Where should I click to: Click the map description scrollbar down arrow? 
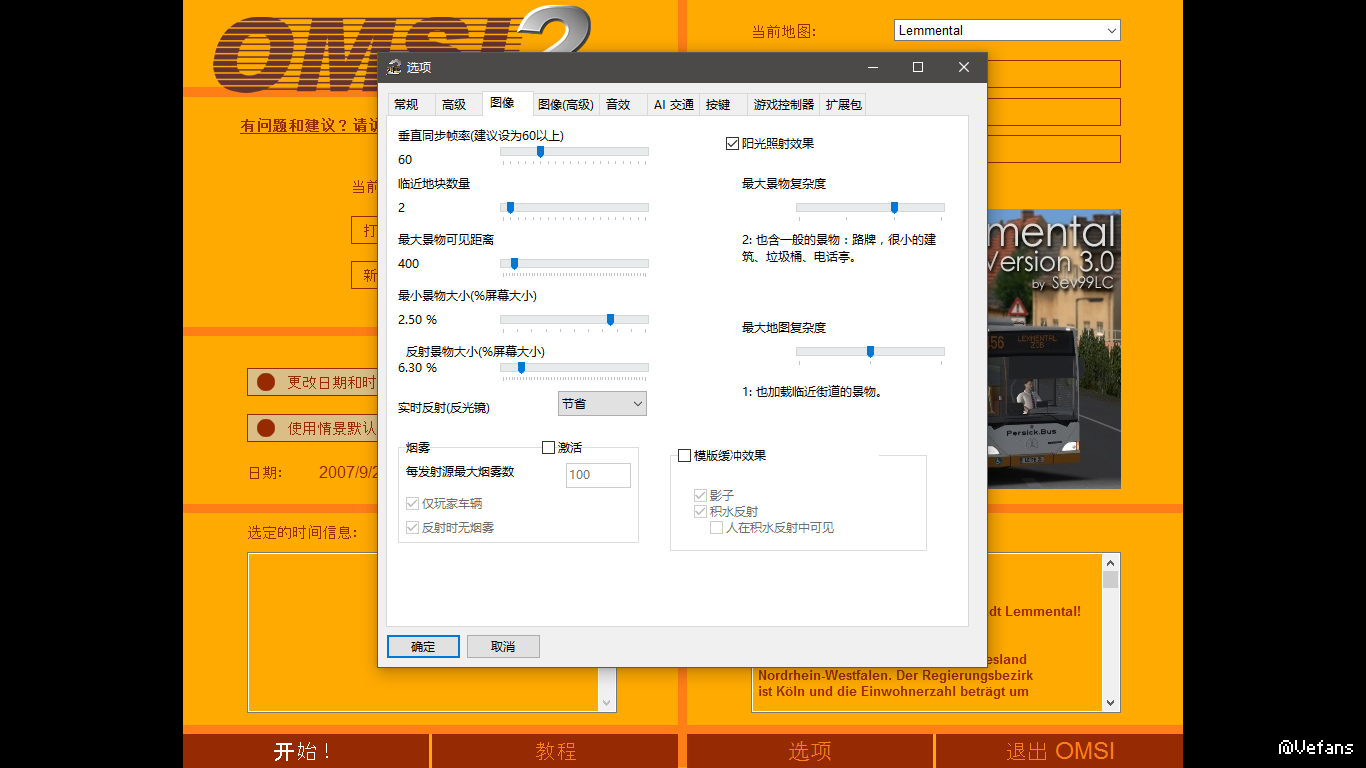pos(1110,702)
